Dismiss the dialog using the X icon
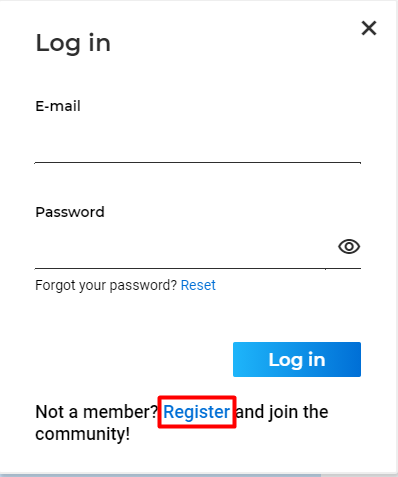Image resolution: width=398 pixels, height=477 pixels. click(369, 28)
